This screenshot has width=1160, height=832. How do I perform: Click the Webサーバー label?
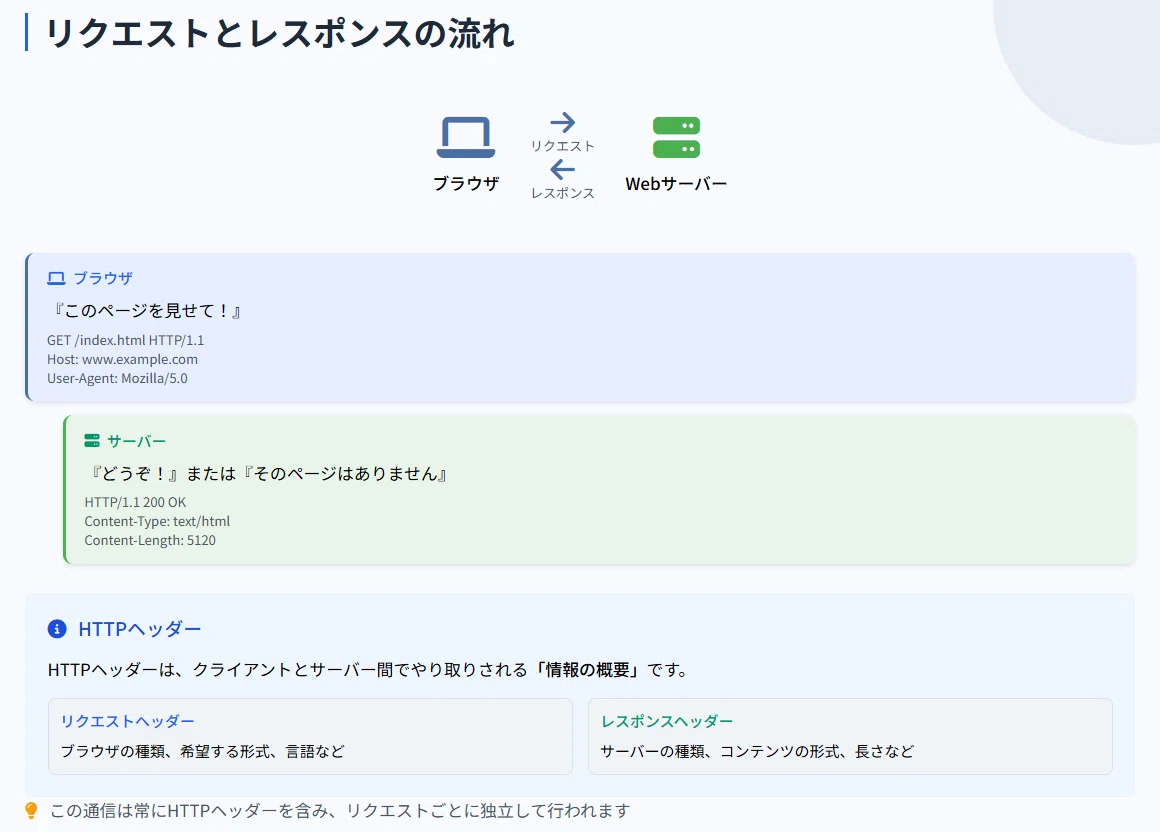(676, 183)
